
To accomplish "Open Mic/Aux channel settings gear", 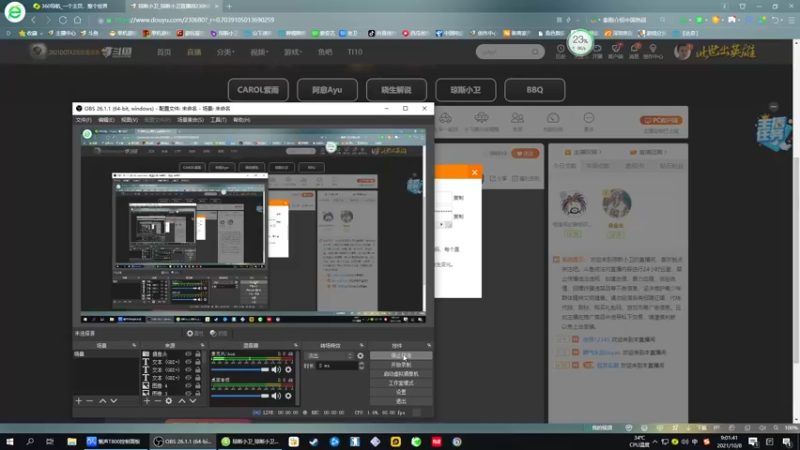I will pyautogui.click(x=288, y=369).
